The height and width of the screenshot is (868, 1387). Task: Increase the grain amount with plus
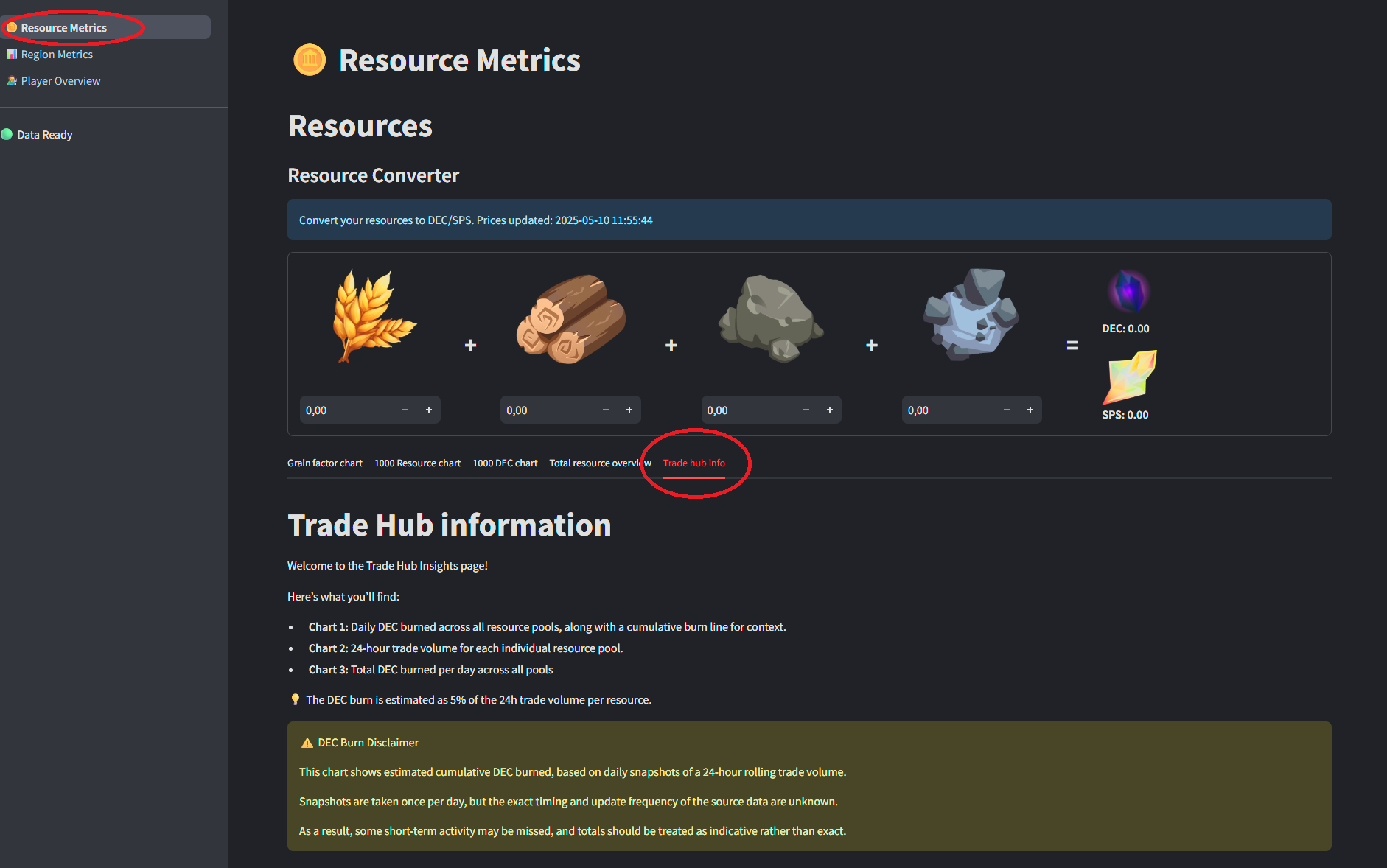tap(429, 410)
